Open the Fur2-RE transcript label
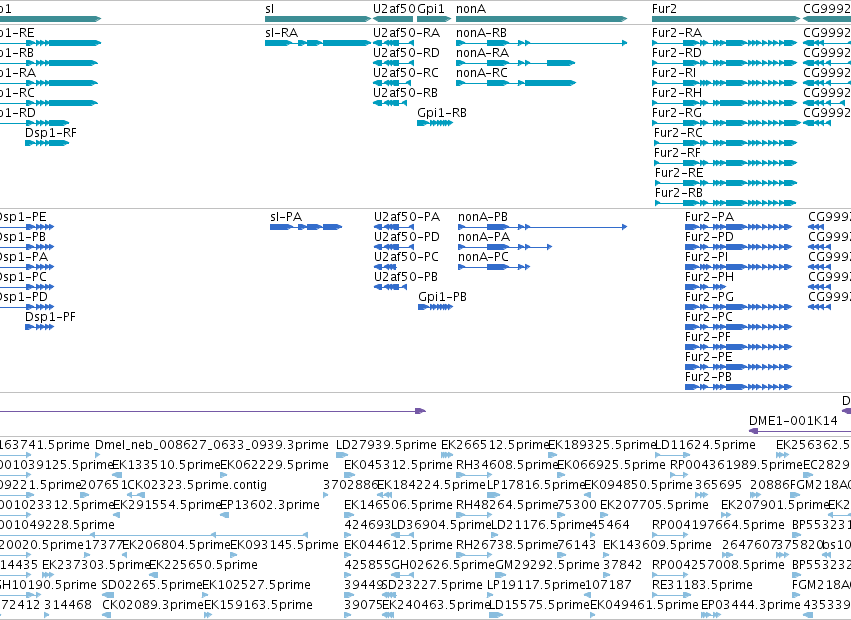The image size is (851, 620). pyautogui.click(x=679, y=173)
